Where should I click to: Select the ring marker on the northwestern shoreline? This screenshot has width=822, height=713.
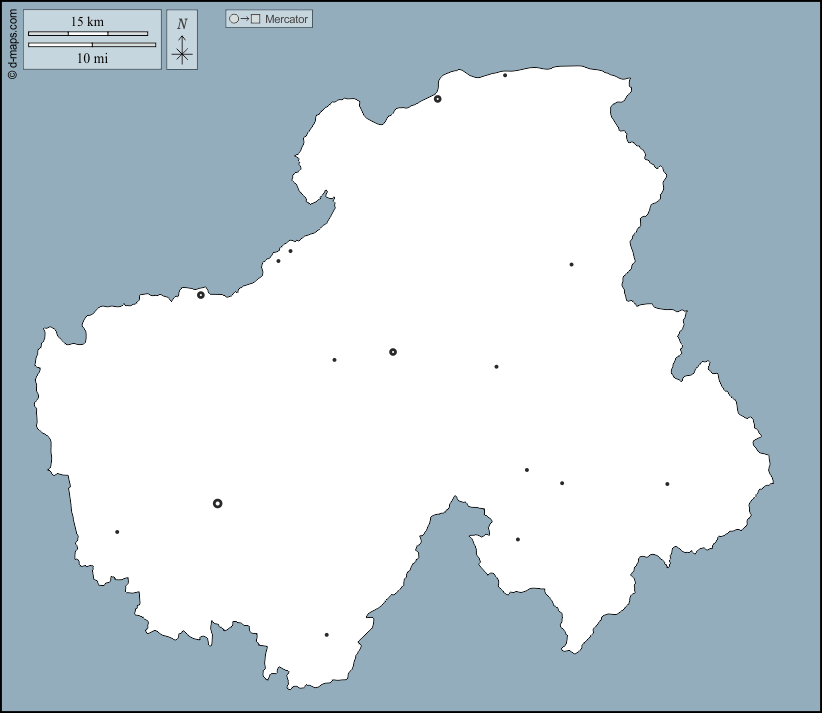[201, 295]
